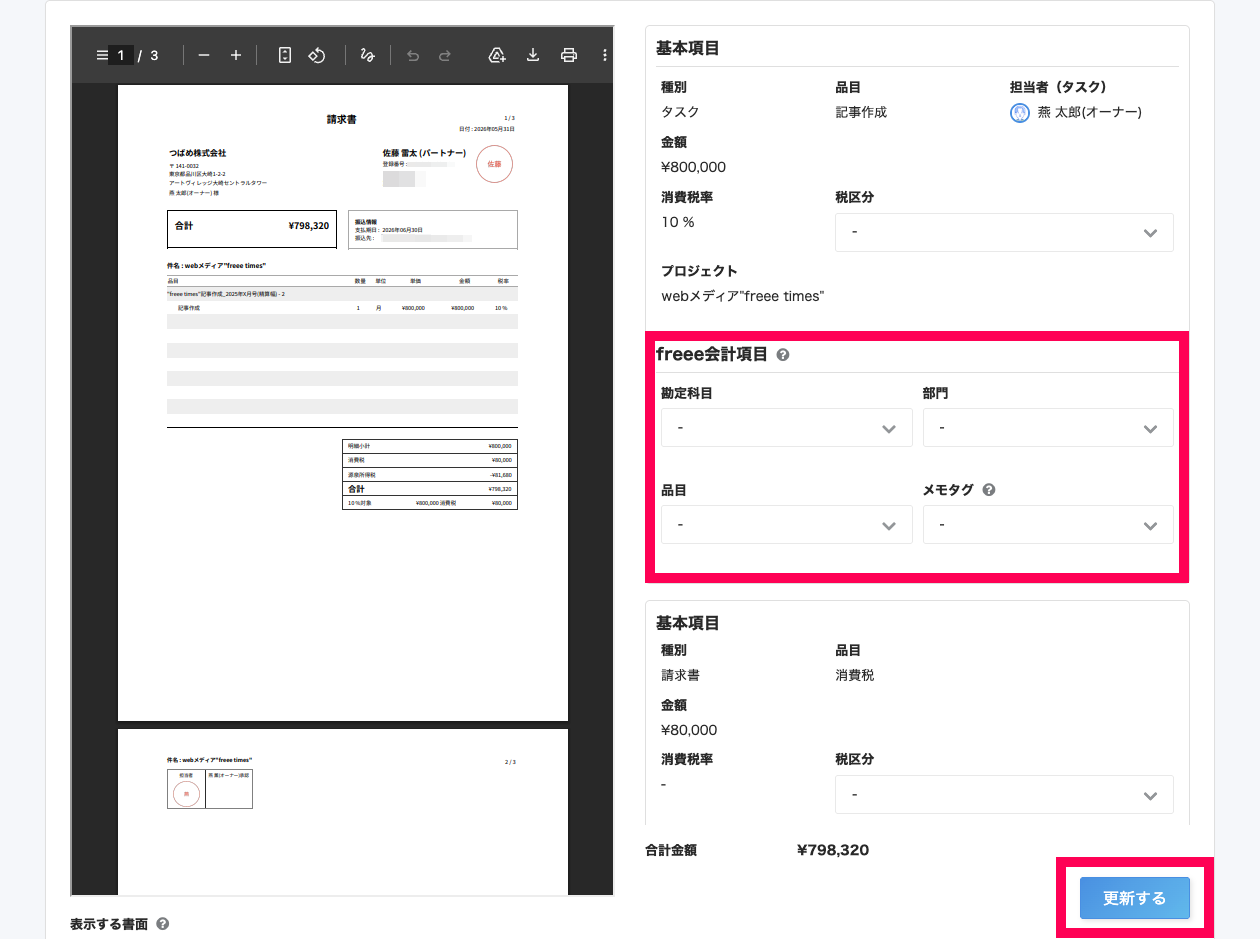Open the help tooltip beside freee会計項目
The image size is (1260, 939).
click(783, 355)
